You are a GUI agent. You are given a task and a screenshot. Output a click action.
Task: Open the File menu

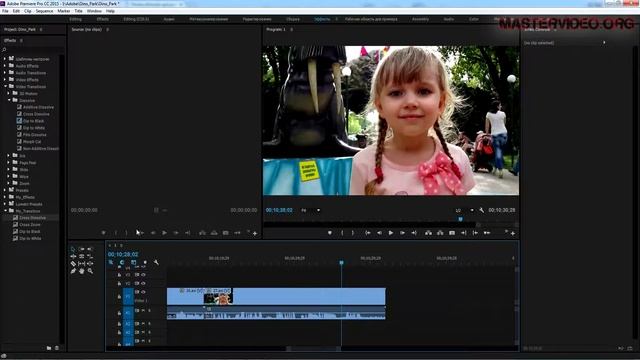pyautogui.click(x=5, y=11)
